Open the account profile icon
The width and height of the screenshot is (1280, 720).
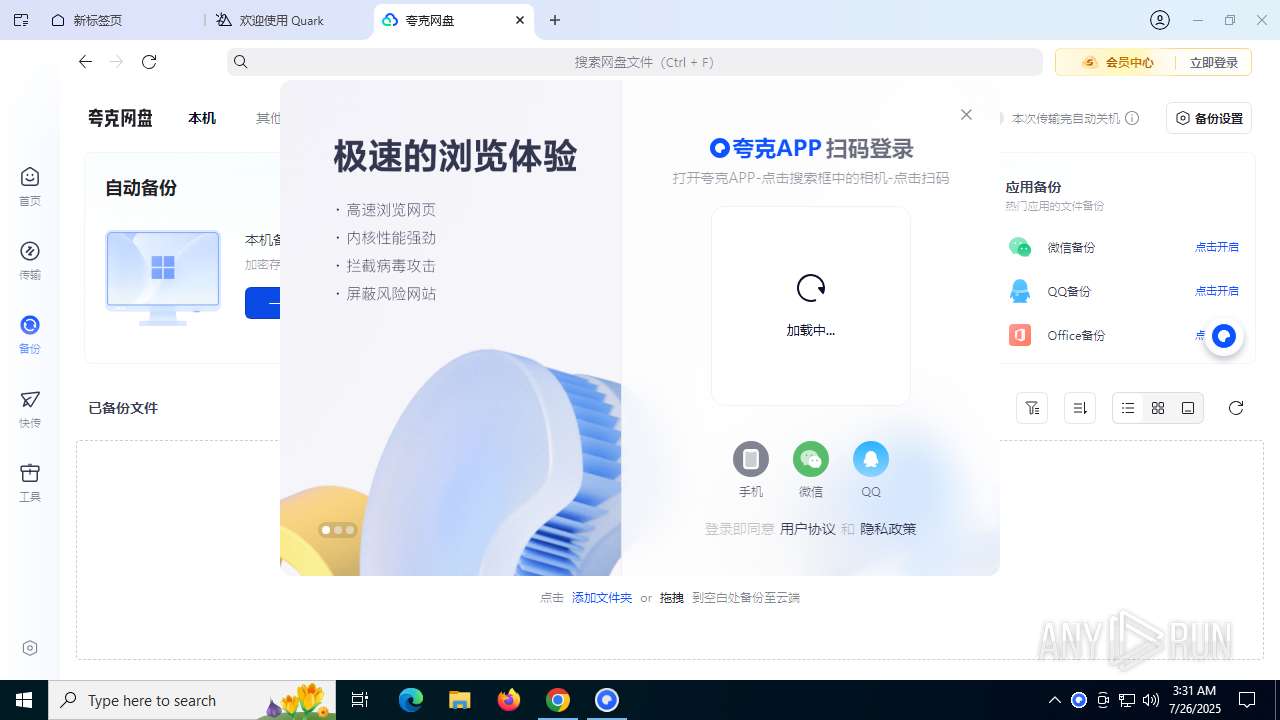click(1160, 20)
